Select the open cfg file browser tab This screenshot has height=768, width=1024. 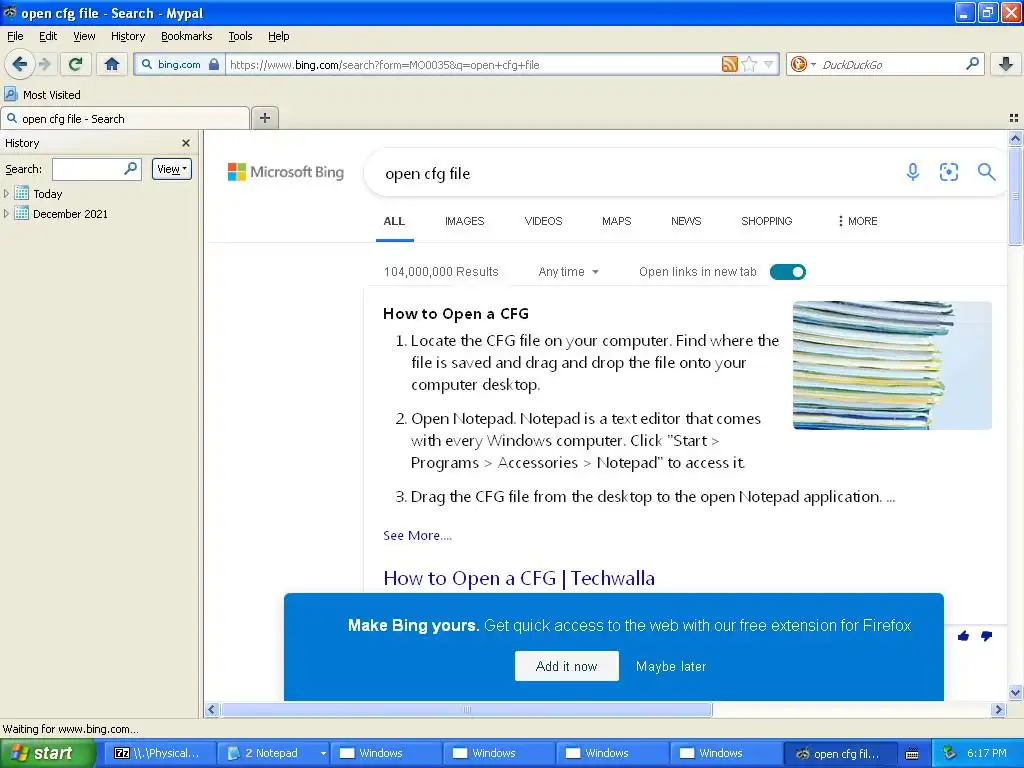pos(125,118)
